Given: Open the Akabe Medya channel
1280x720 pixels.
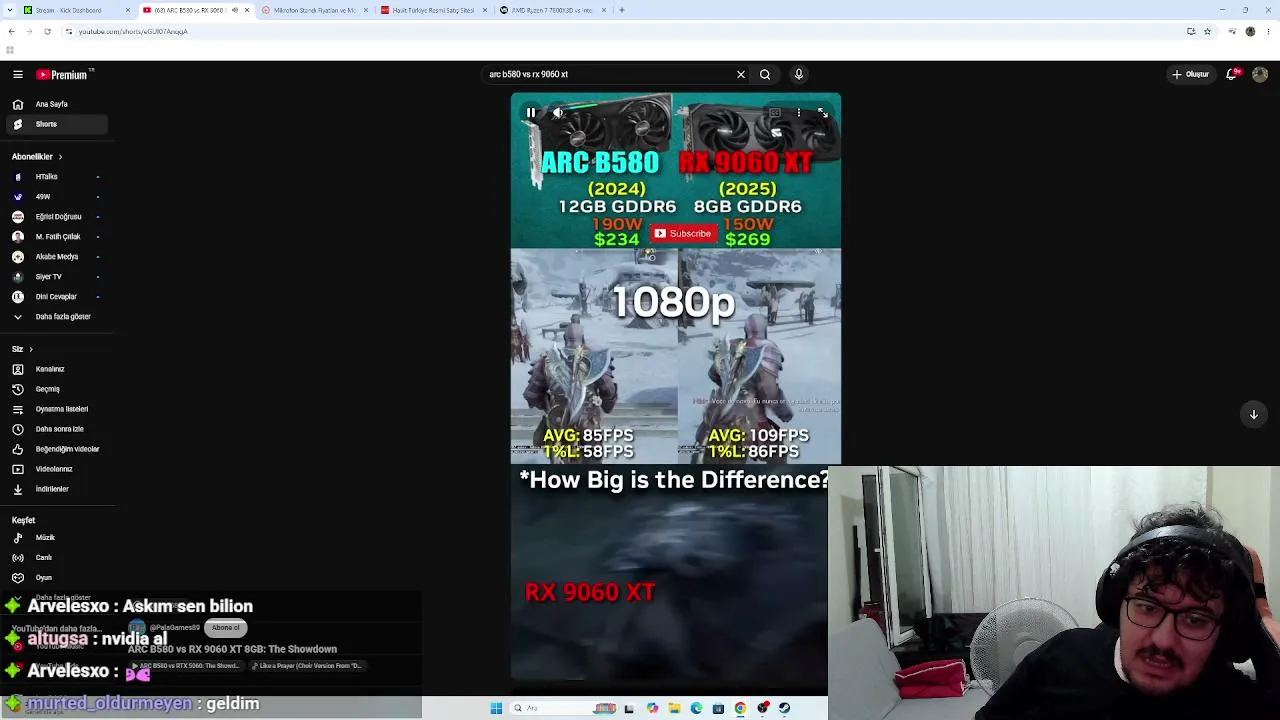Looking at the screenshot, I should 57,257.
